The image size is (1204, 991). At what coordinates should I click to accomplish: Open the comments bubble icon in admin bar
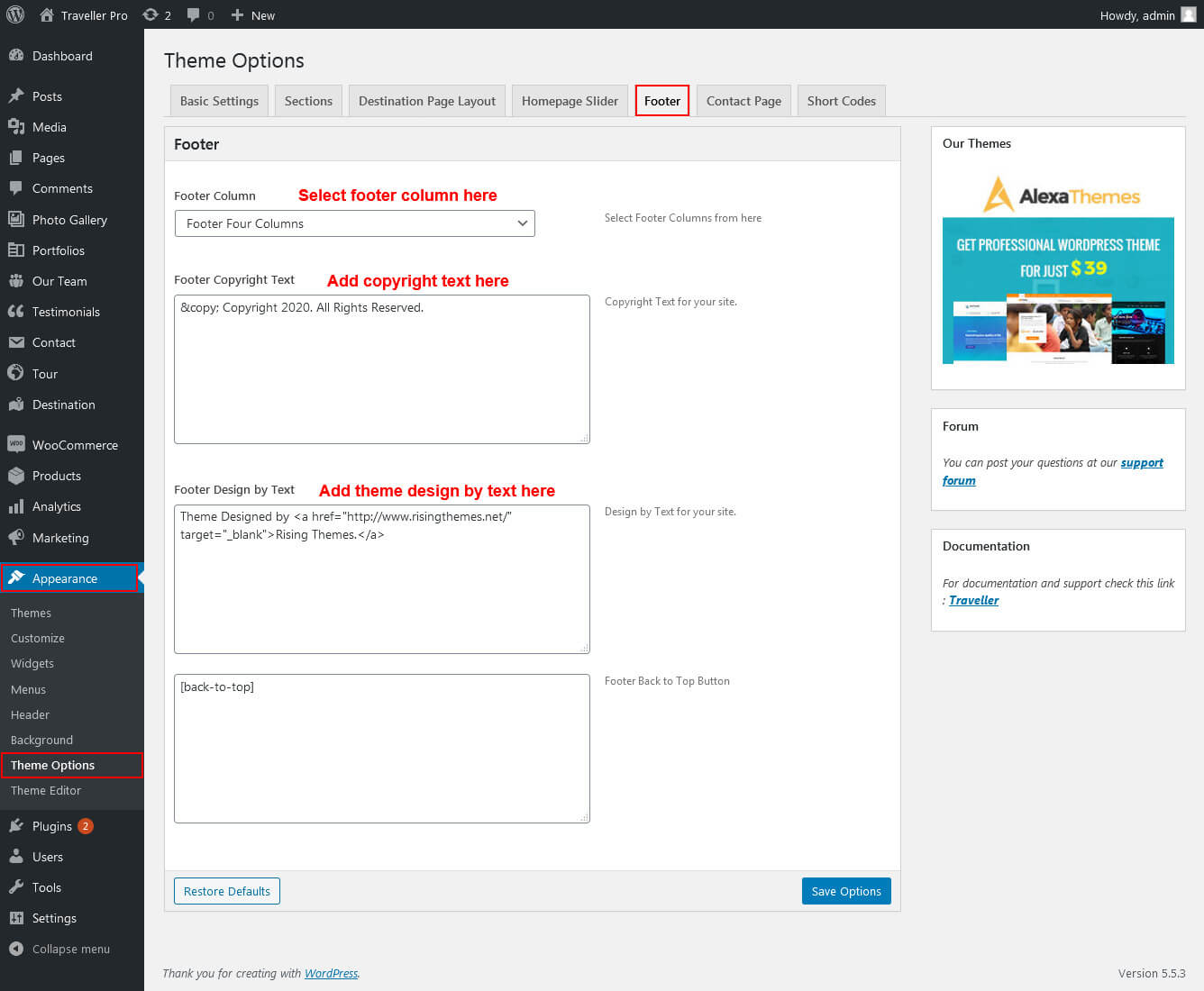click(194, 15)
